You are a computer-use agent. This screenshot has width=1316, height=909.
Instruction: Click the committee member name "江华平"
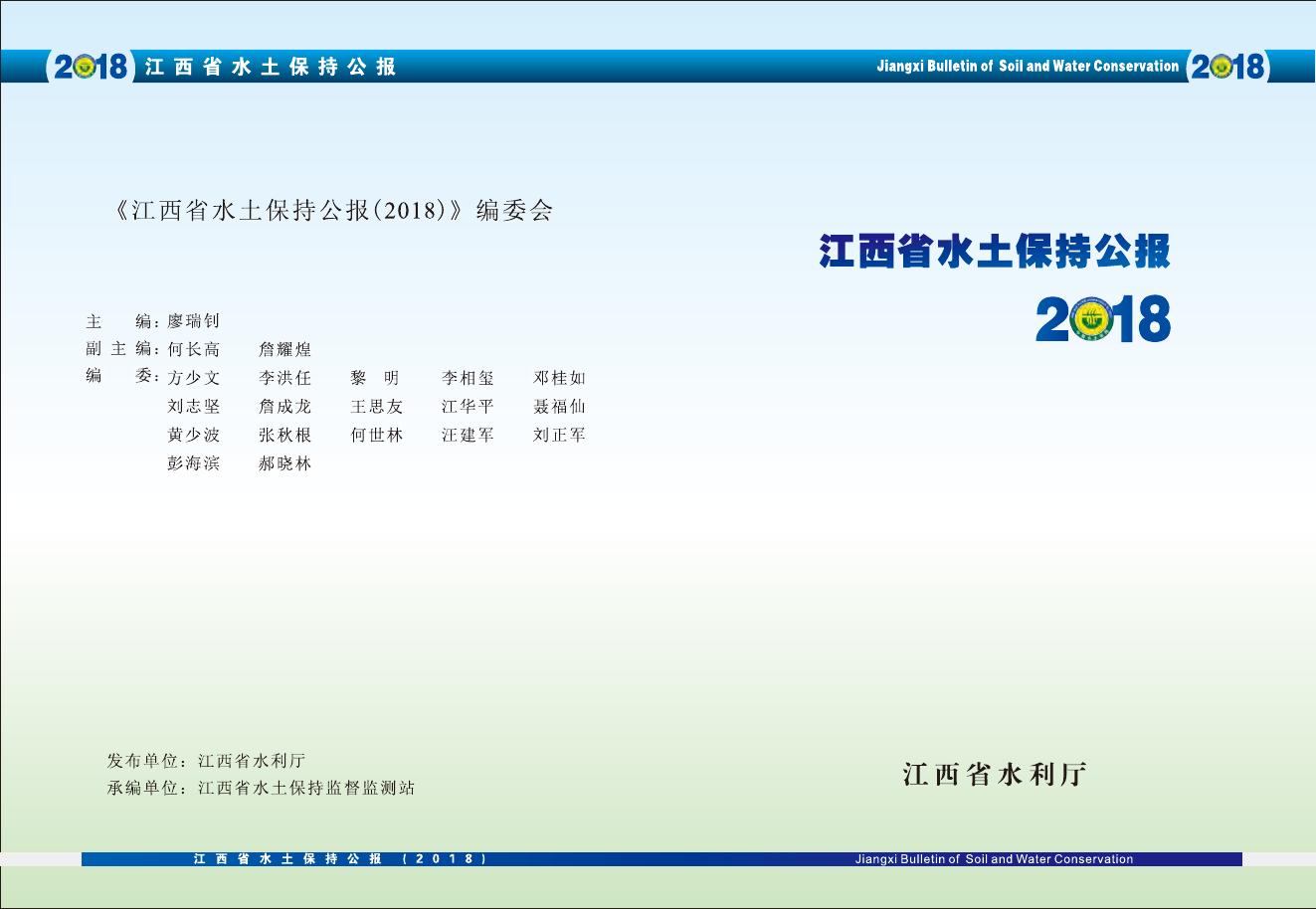(468, 406)
